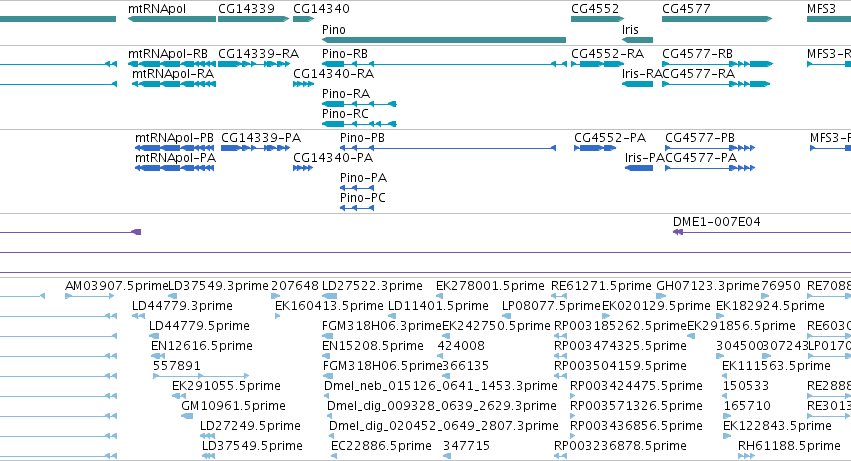
Task: Select the long Pino gene bar
Action: coord(444,40)
